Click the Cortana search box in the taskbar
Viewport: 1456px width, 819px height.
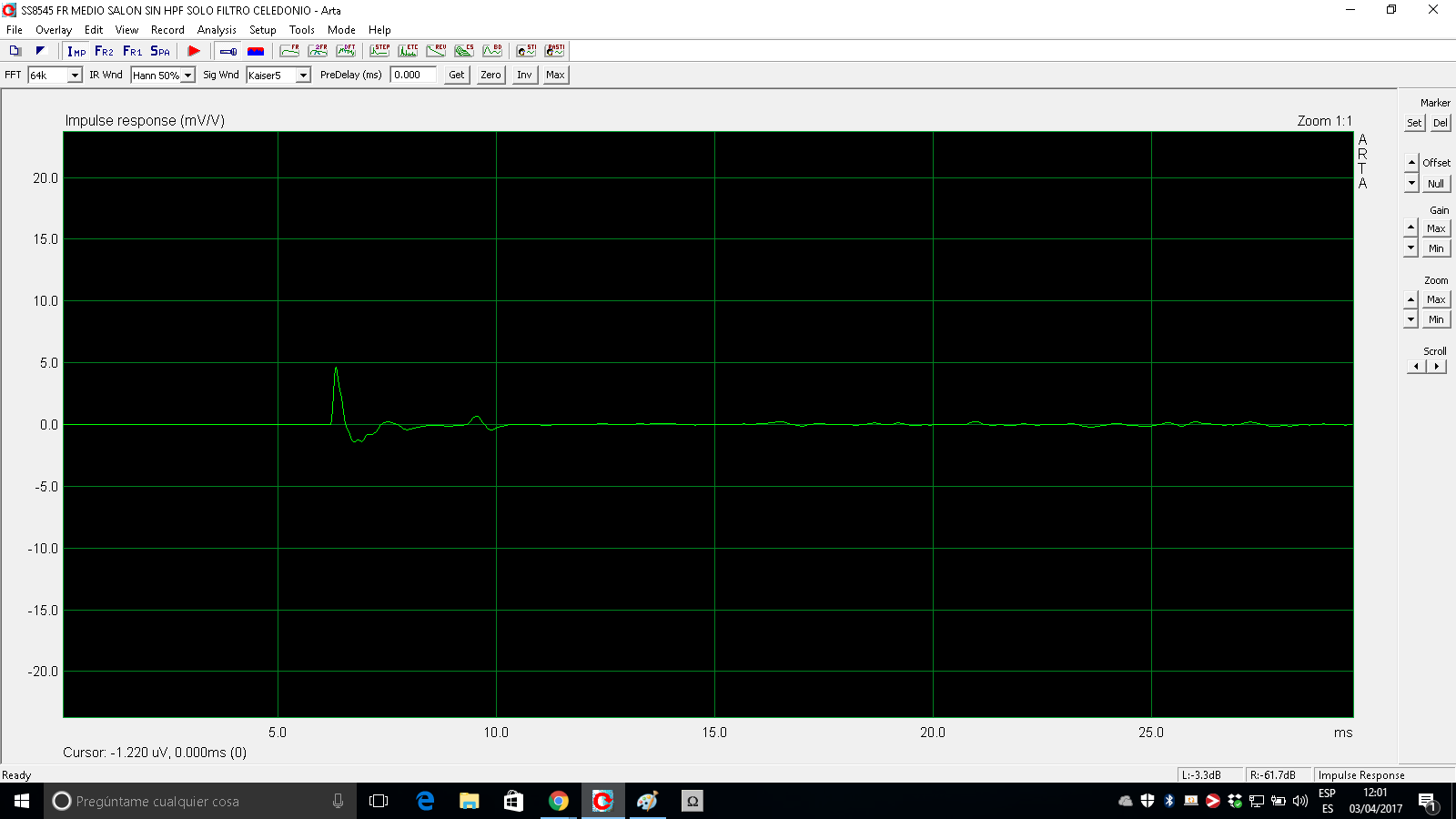[x=200, y=801]
